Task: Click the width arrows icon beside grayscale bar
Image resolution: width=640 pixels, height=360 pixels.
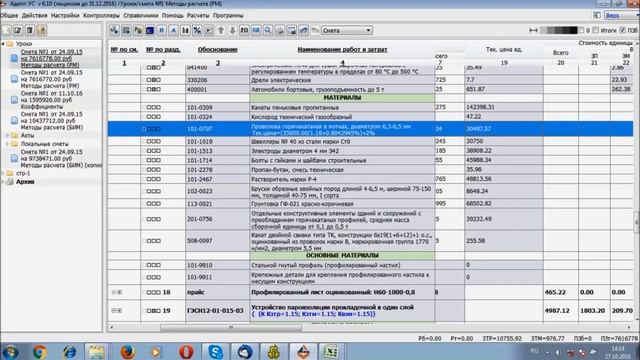Action: (x=533, y=30)
